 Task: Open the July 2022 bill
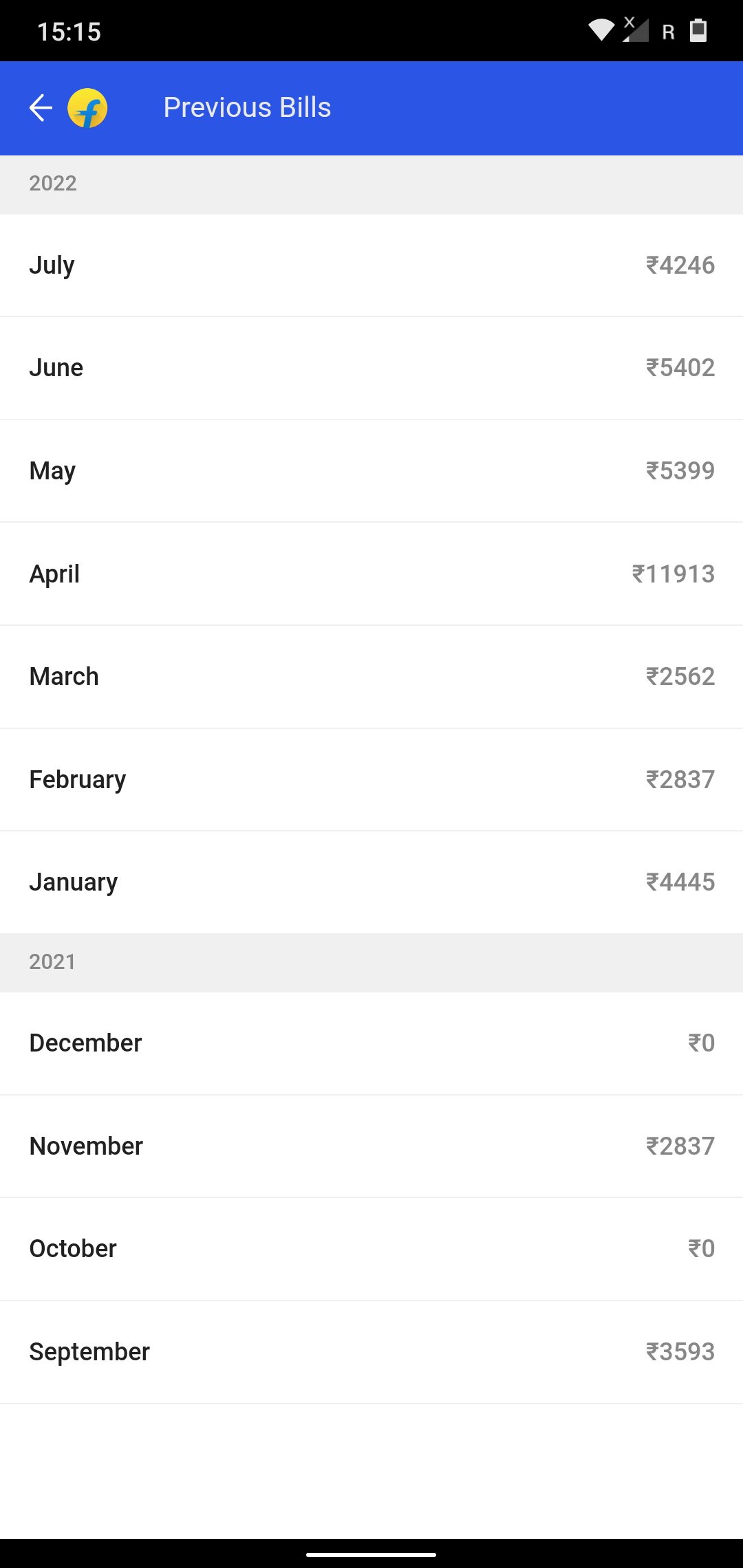pyautogui.click(x=371, y=265)
